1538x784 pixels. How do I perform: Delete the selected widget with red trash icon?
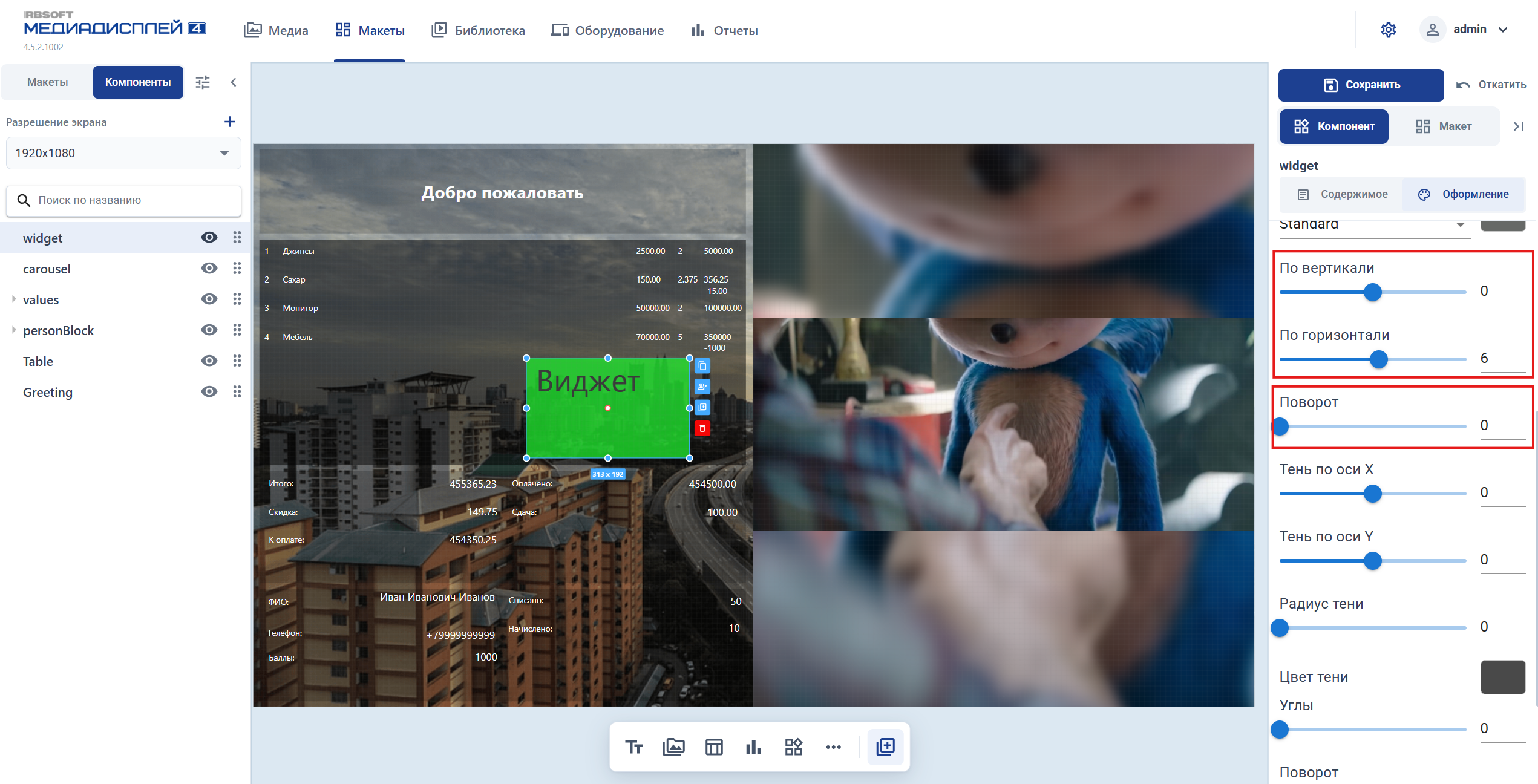click(x=702, y=428)
